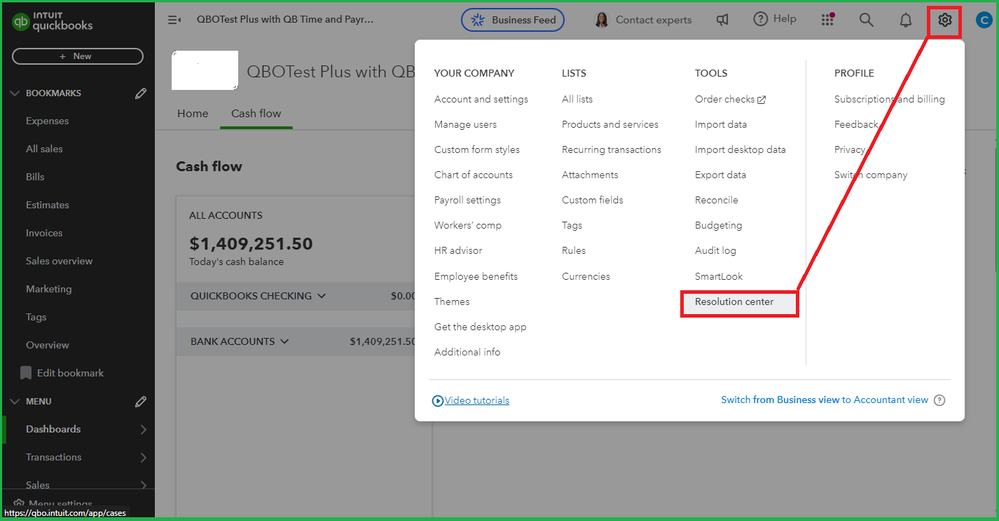The width and height of the screenshot is (999, 521).
Task: Select Resolution center from Tools
Action: point(734,301)
